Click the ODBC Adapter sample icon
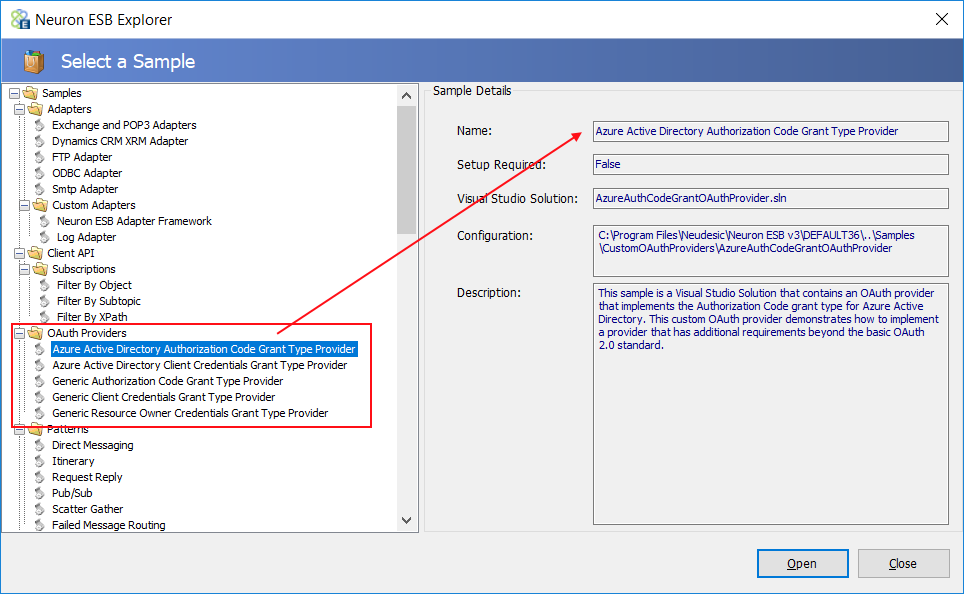Image resolution: width=964 pixels, height=594 pixels. click(40, 173)
